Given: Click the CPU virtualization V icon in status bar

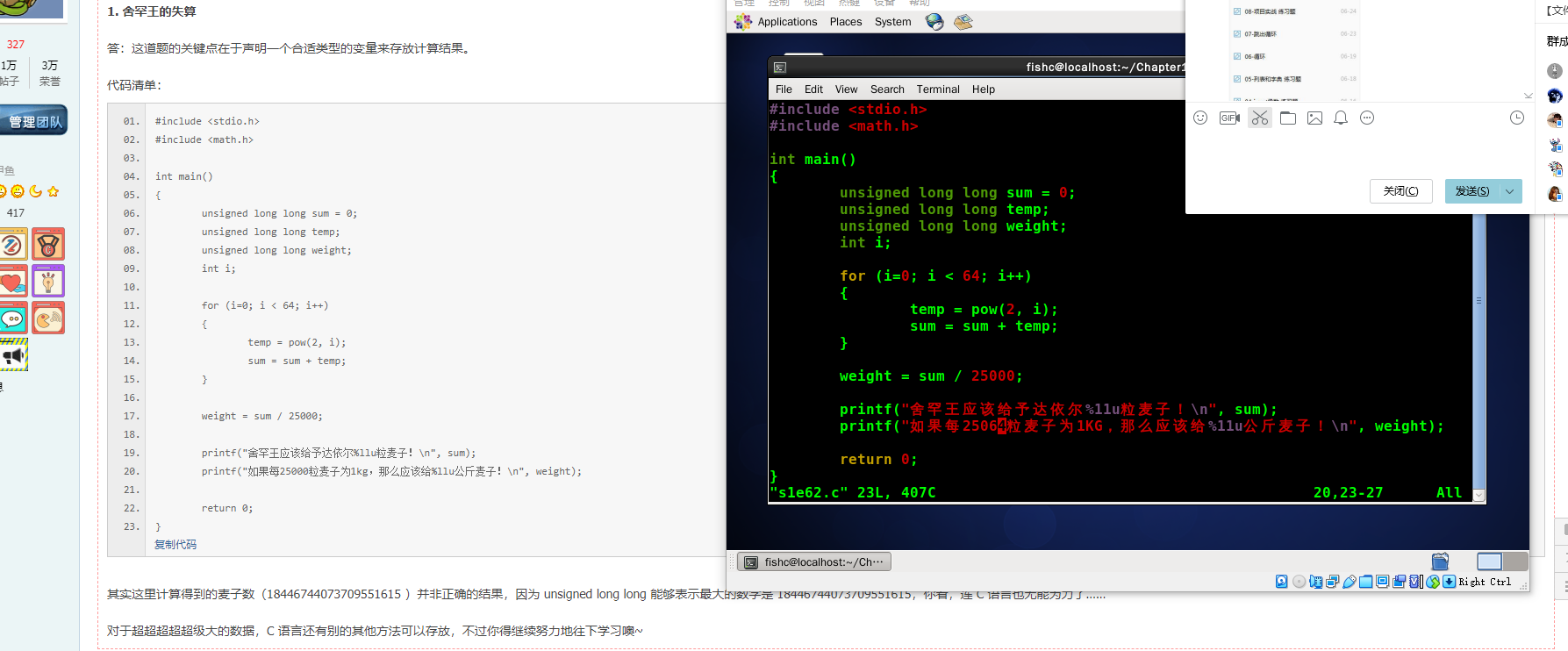Looking at the screenshot, I should [x=1415, y=582].
